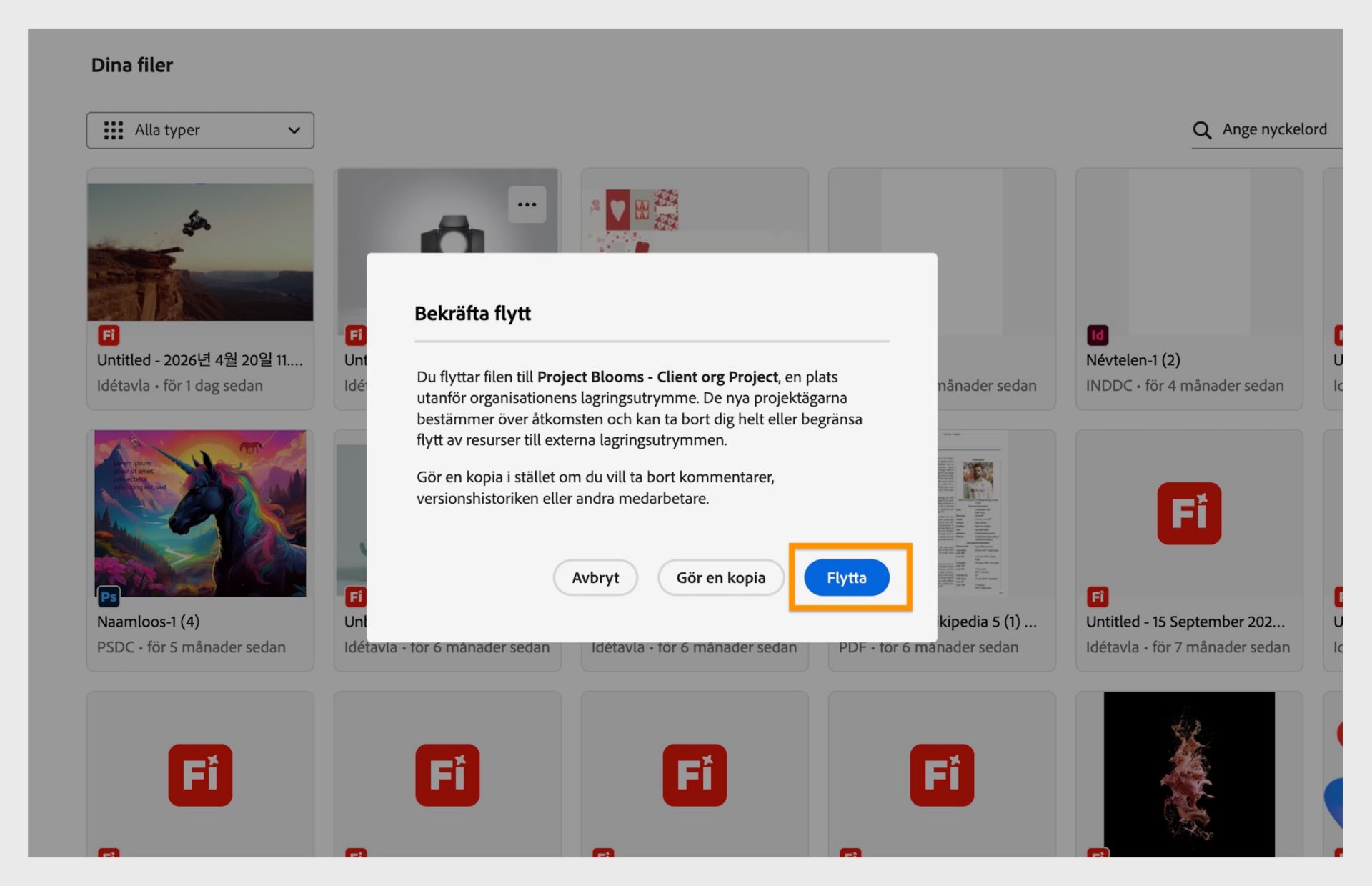Choose Gör en kopia in the dialog

[x=720, y=577]
